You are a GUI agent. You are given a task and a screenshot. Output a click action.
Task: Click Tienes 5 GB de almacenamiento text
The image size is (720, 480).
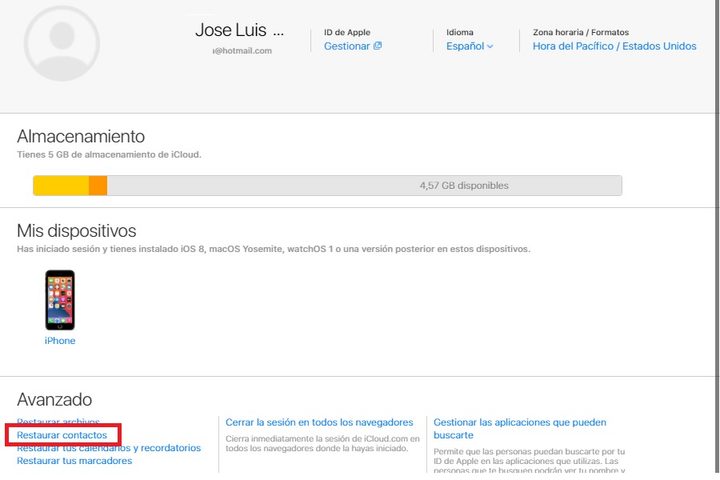pyautogui.click(x=109, y=155)
